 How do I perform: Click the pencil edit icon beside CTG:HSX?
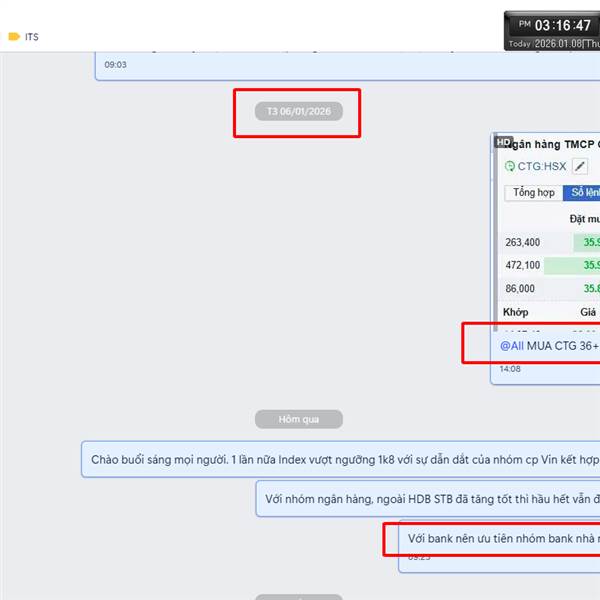[580, 166]
